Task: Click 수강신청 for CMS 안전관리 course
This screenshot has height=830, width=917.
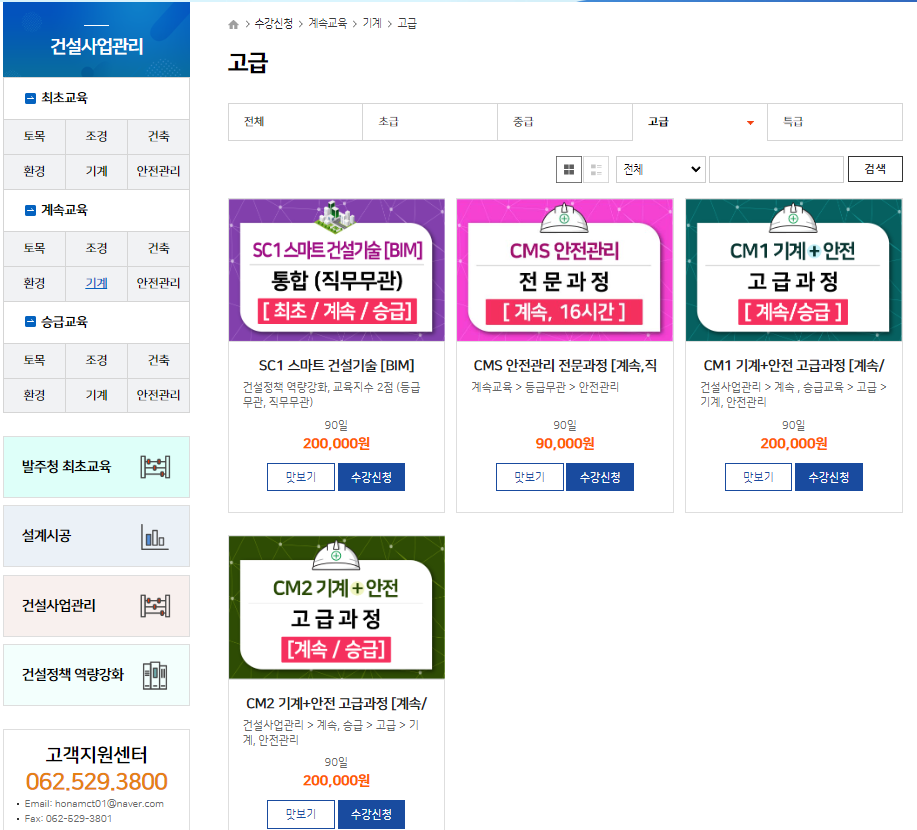Action: coord(600,477)
